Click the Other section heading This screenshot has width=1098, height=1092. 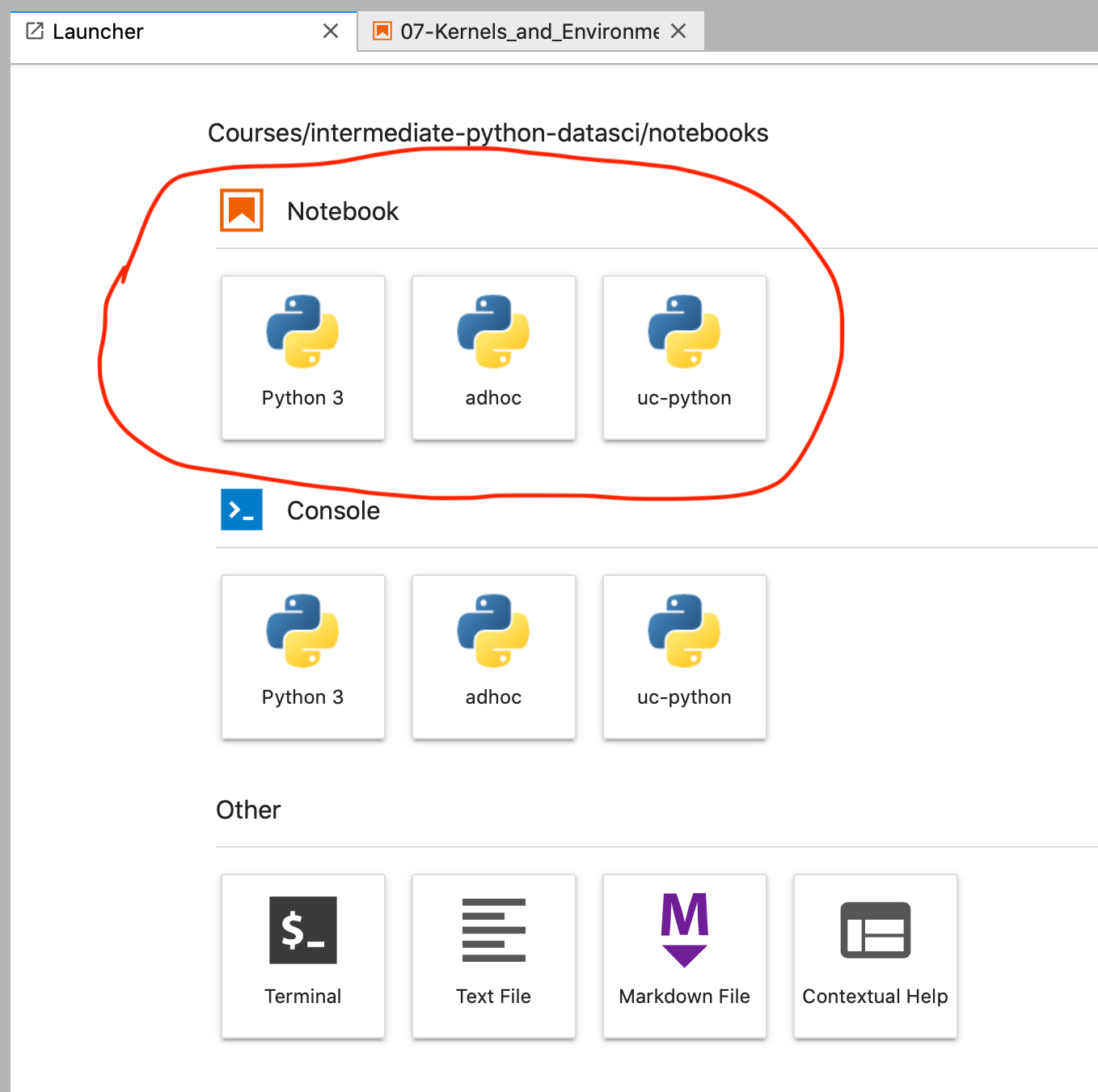pyautogui.click(x=248, y=810)
